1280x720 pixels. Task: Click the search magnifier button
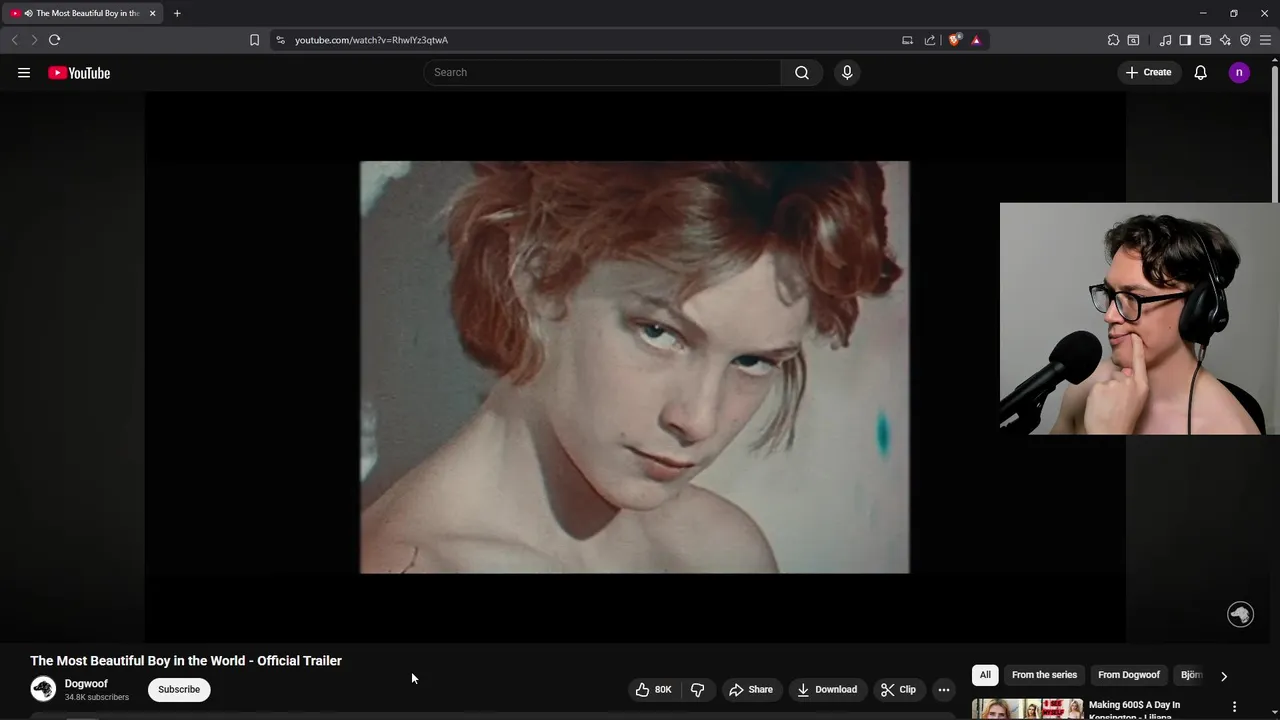click(802, 72)
